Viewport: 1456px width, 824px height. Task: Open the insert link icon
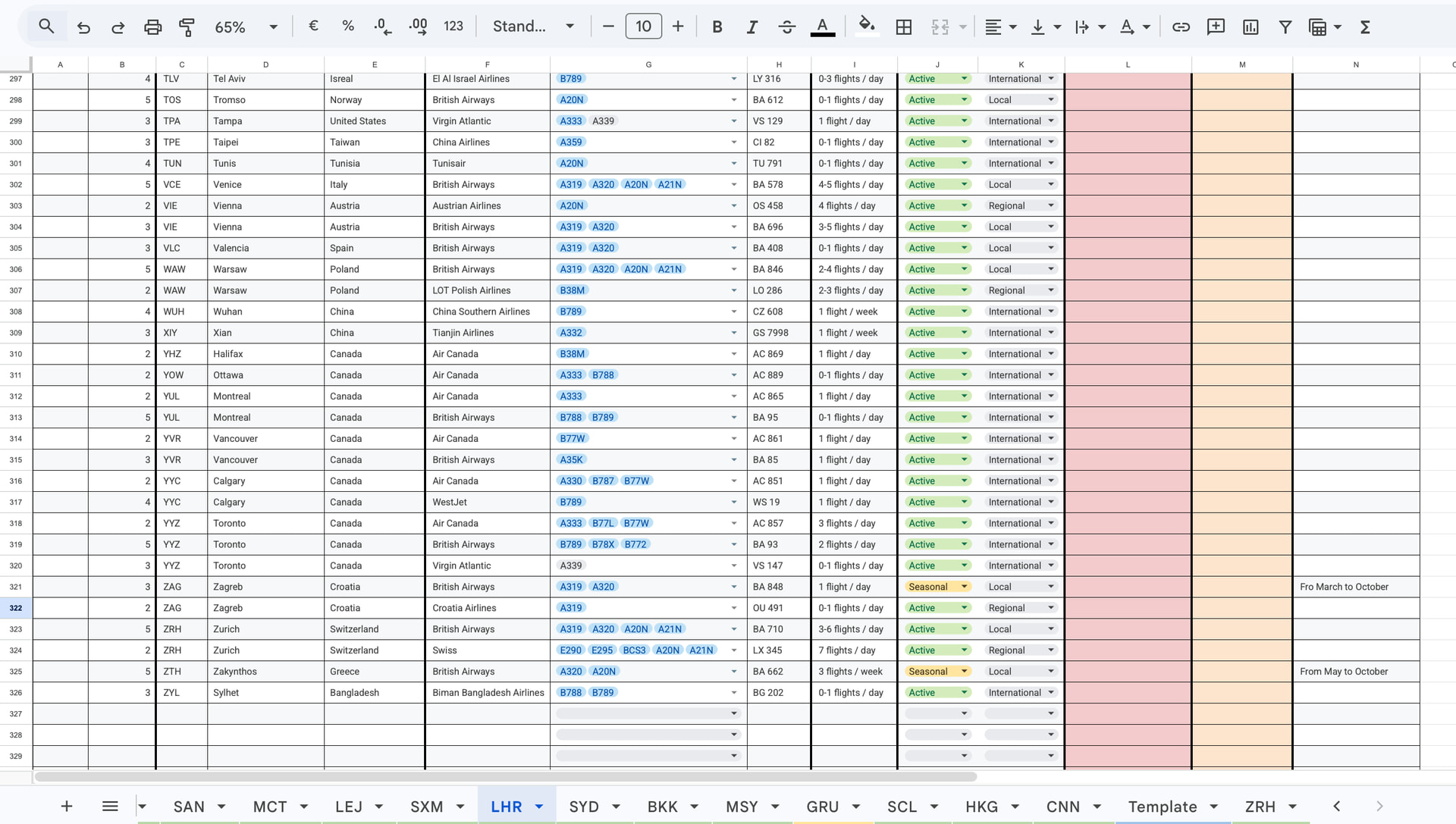1181,27
